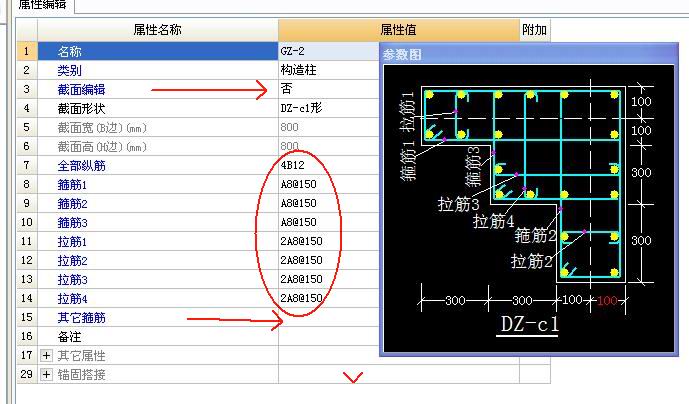Click row number 7 header
The height and width of the screenshot is (404, 689).
click(27, 166)
